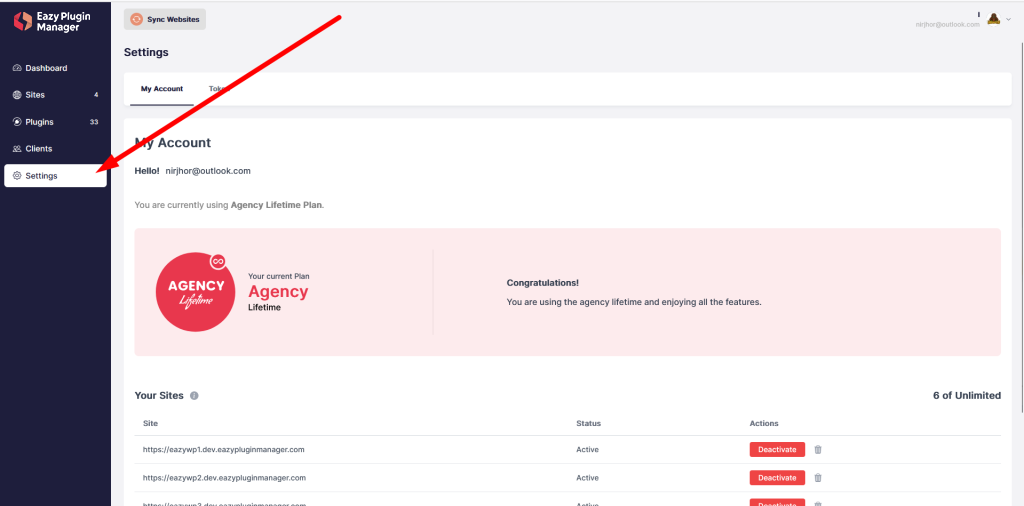The width and height of the screenshot is (1024, 506).
Task: Click the Actions column header
Action: [764, 423]
